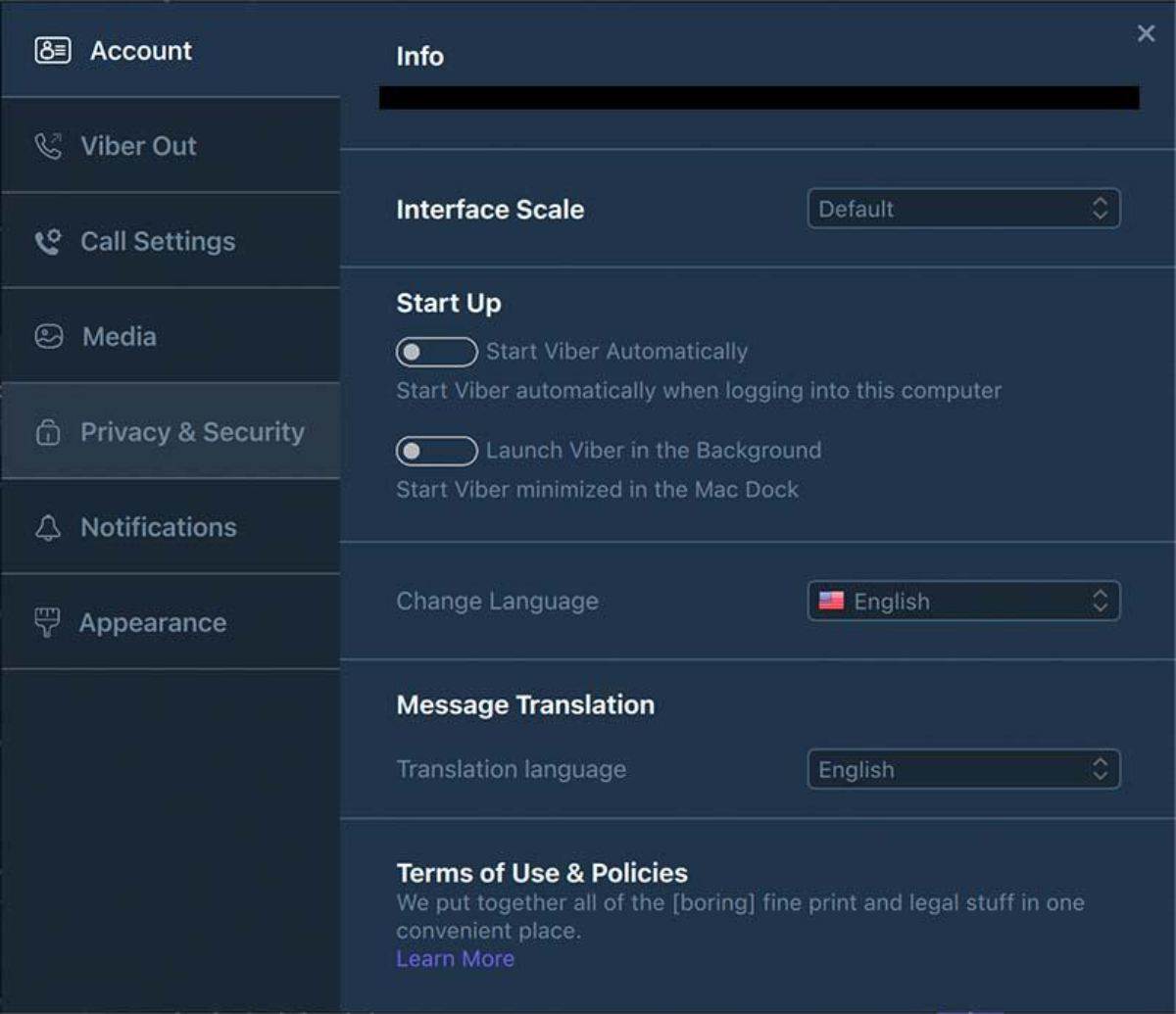Click the Call Settings phone gear icon
The image size is (1176, 1014).
(x=48, y=242)
